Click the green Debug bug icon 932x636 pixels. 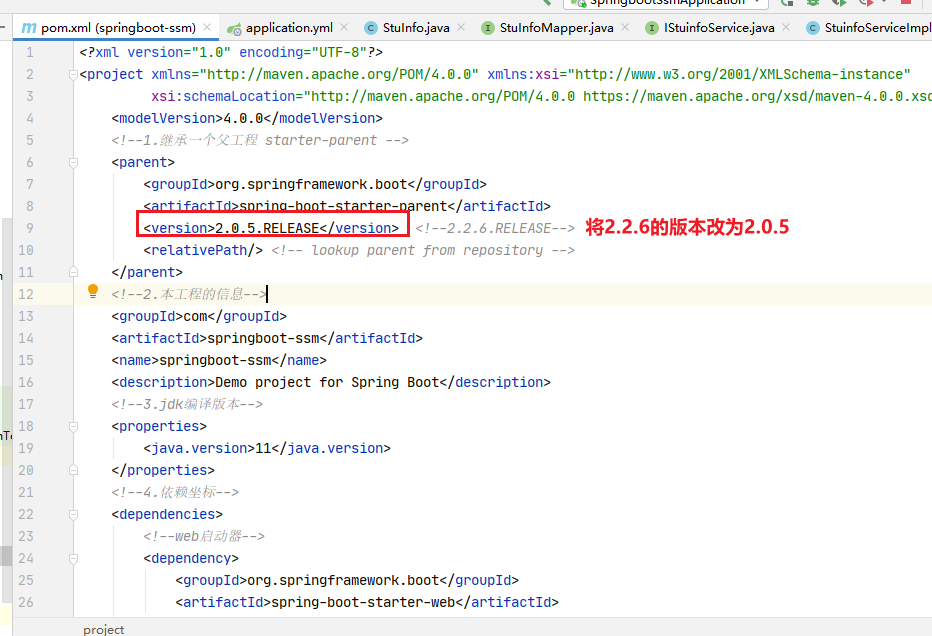point(812,4)
